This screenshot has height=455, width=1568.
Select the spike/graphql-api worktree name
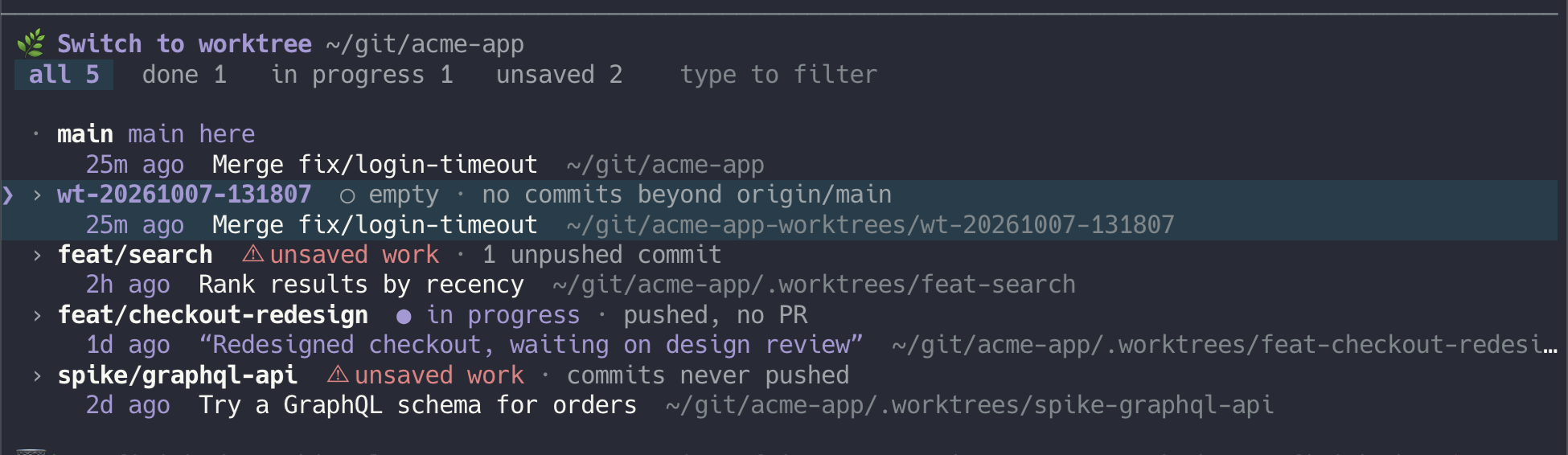pos(178,375)
